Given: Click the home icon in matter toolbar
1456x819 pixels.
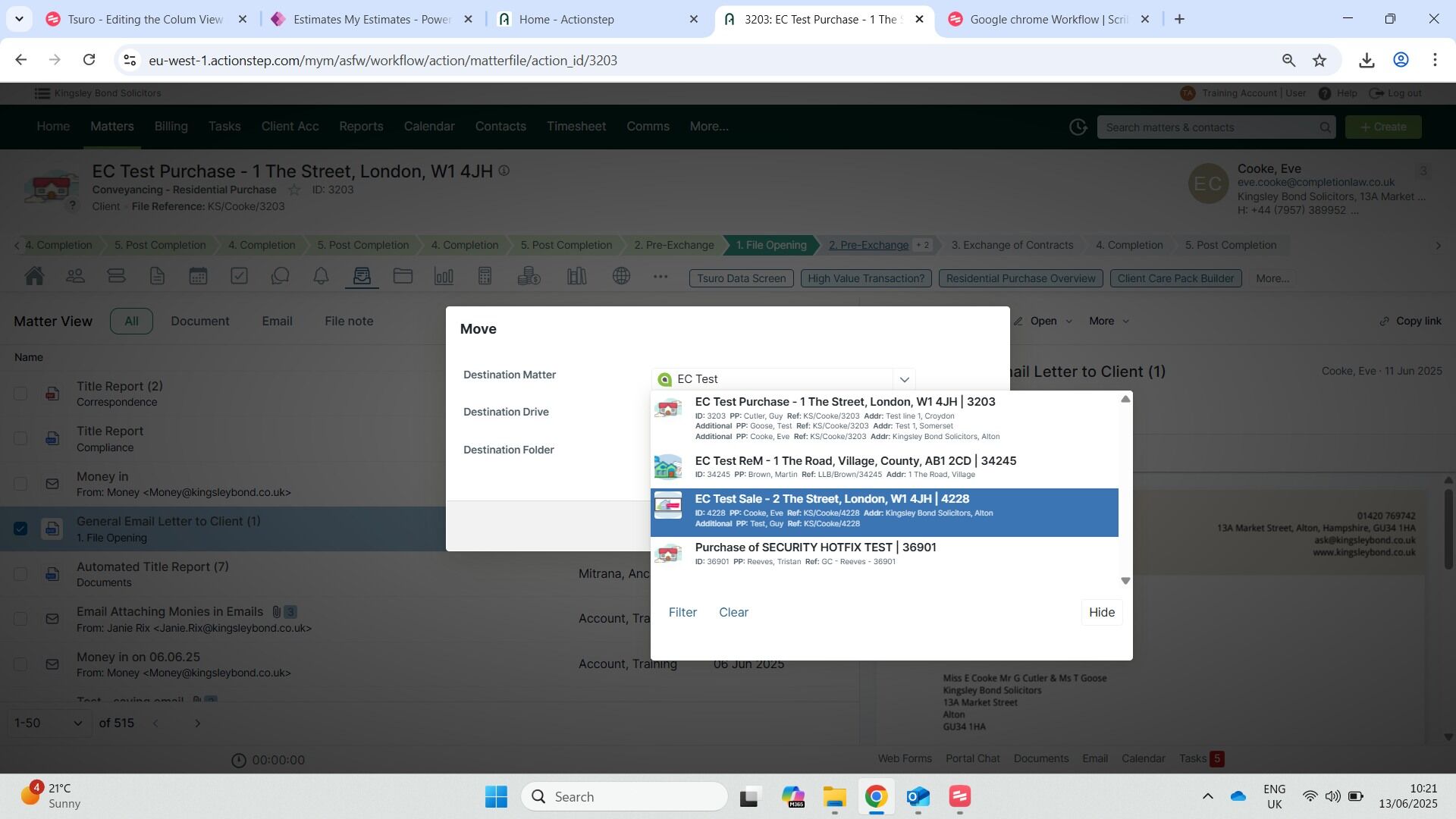Looking at the screenshot, I should [34, 277].
